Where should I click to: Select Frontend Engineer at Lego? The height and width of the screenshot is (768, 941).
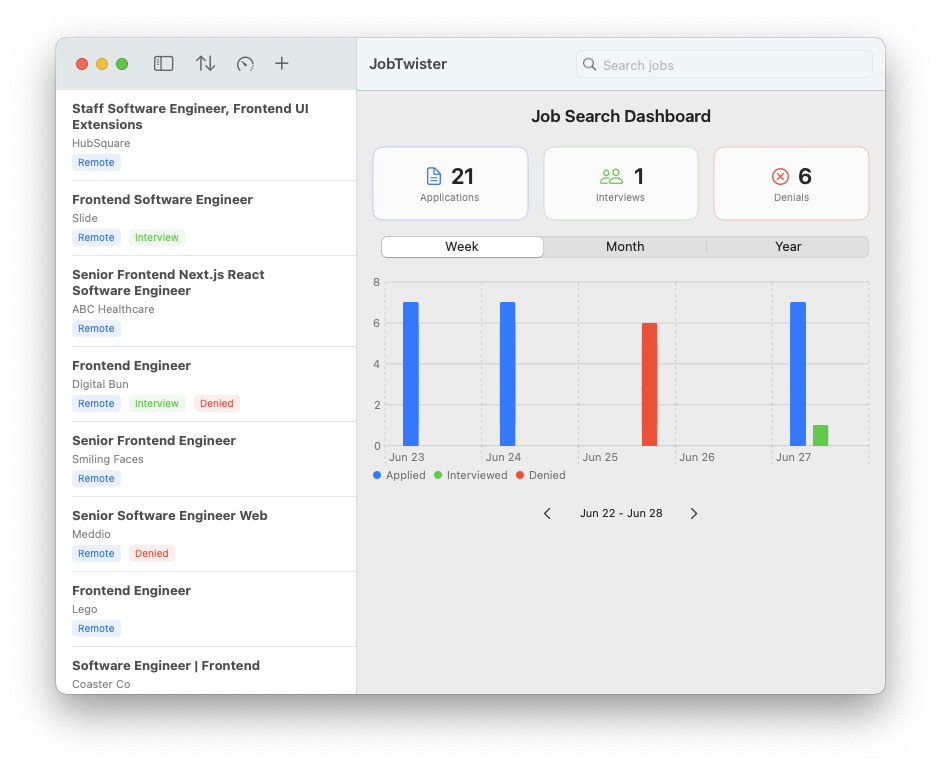(x=206, y=609)
